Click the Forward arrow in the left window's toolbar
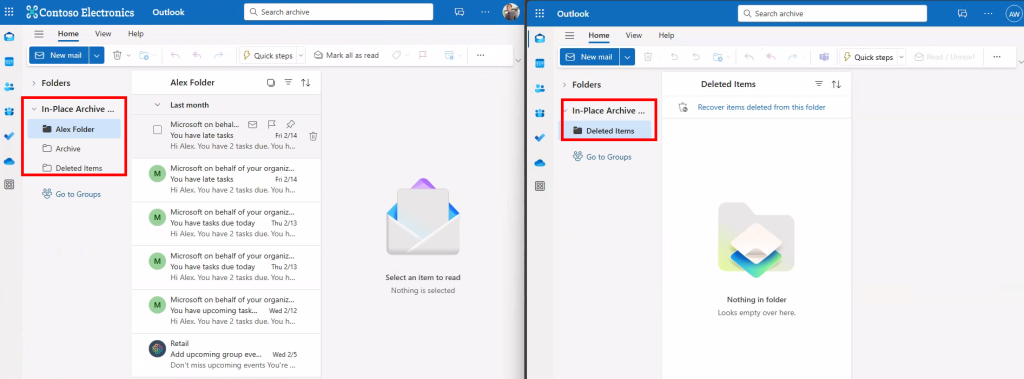The height and width of the screenshot is (379, 1024). (219, 56)
